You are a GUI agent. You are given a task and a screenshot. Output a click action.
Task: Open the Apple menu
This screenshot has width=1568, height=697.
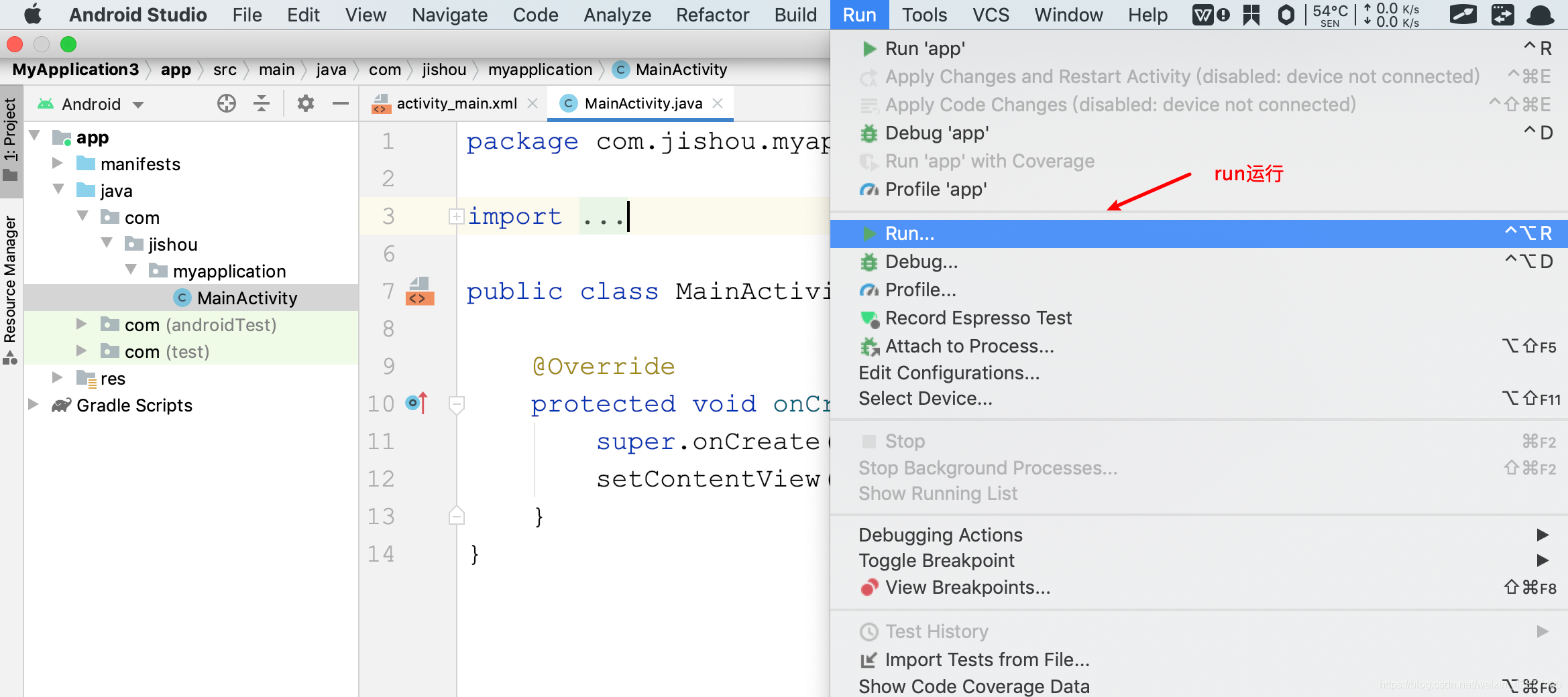coord(33,15)
